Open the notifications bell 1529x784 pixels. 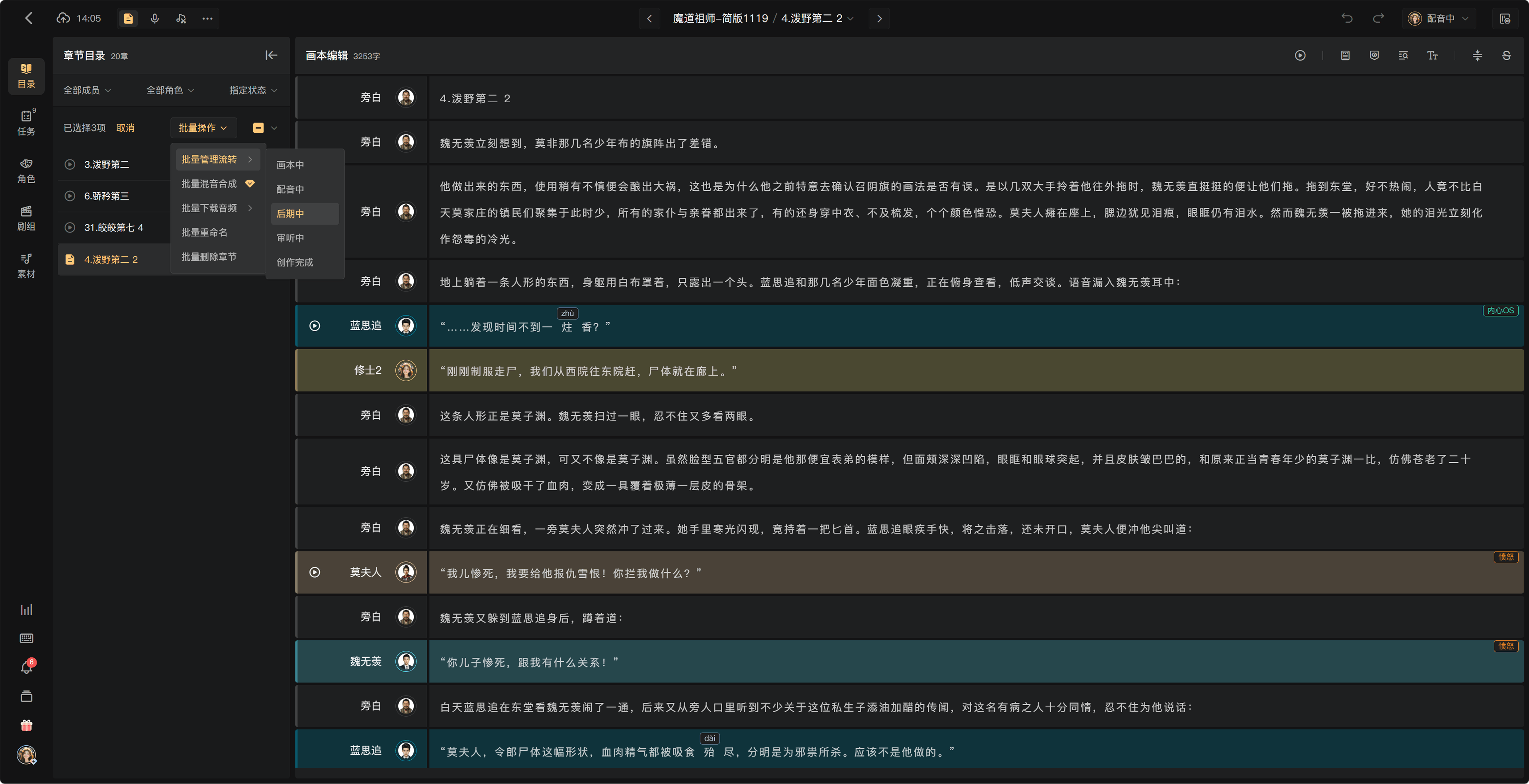(26, 667)
